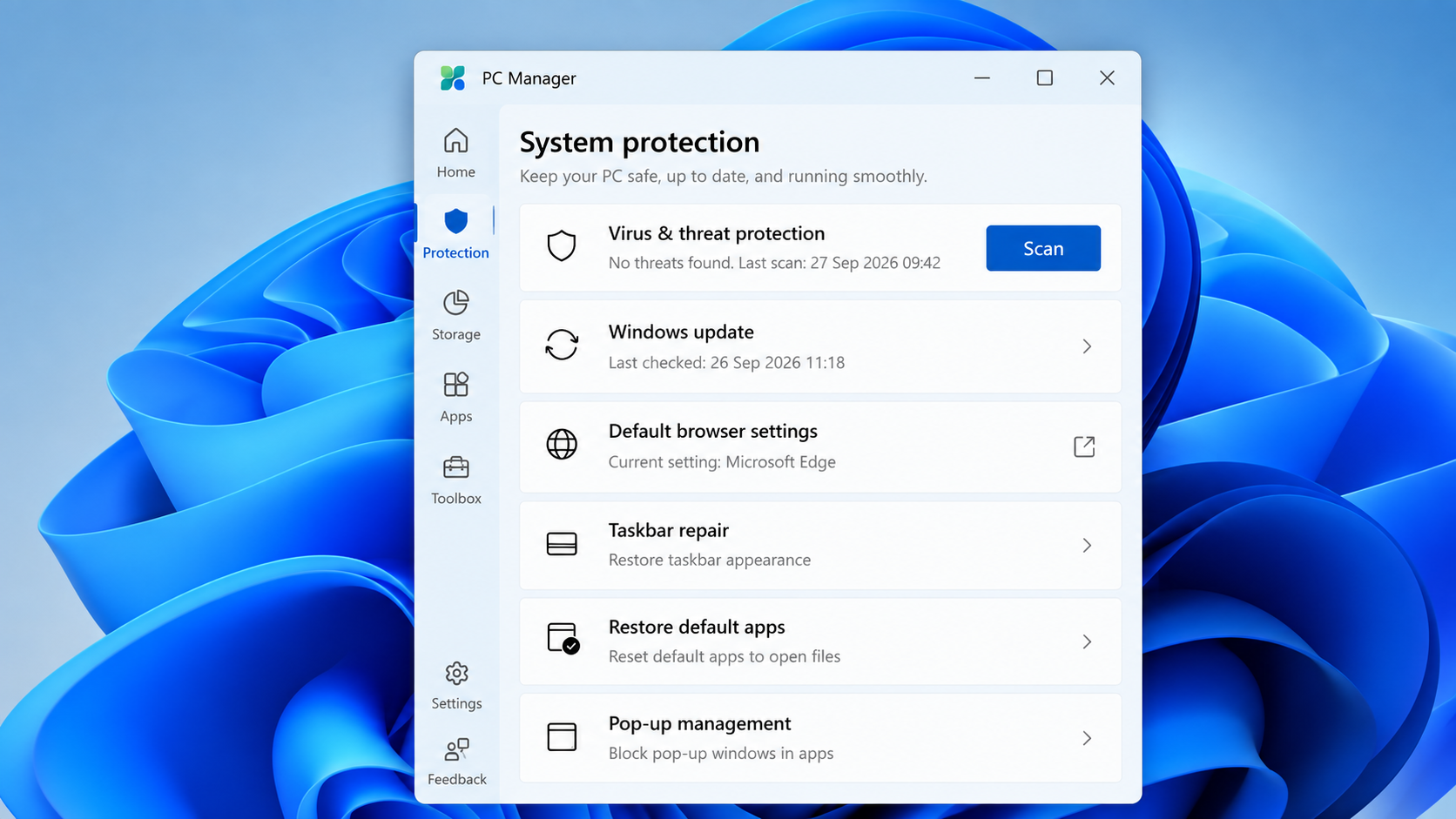The image size is (1456, 819).
Task: Open the Toolbox briefcase icon
Action: [456, 467]
